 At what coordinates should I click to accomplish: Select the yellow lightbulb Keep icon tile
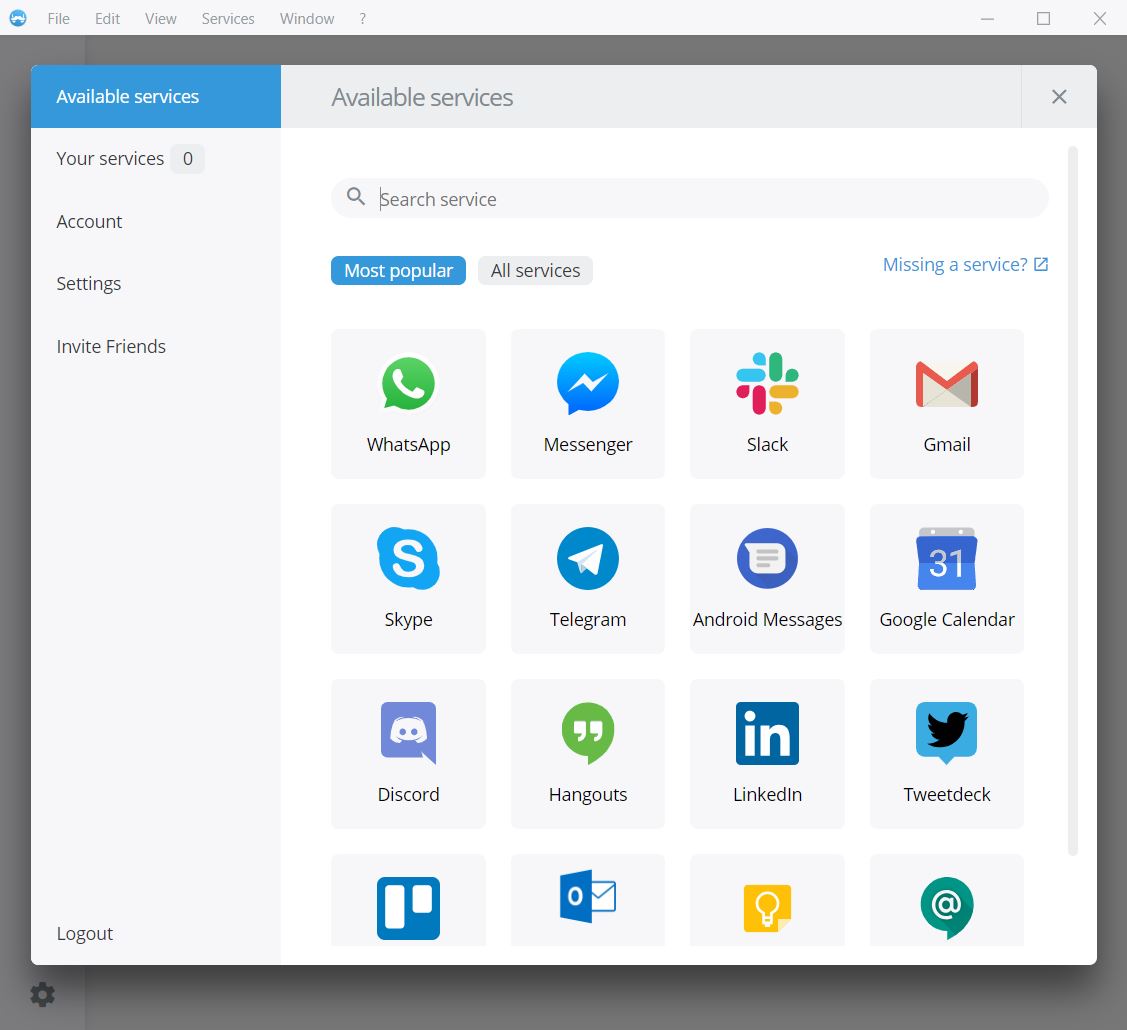[767, 901]
